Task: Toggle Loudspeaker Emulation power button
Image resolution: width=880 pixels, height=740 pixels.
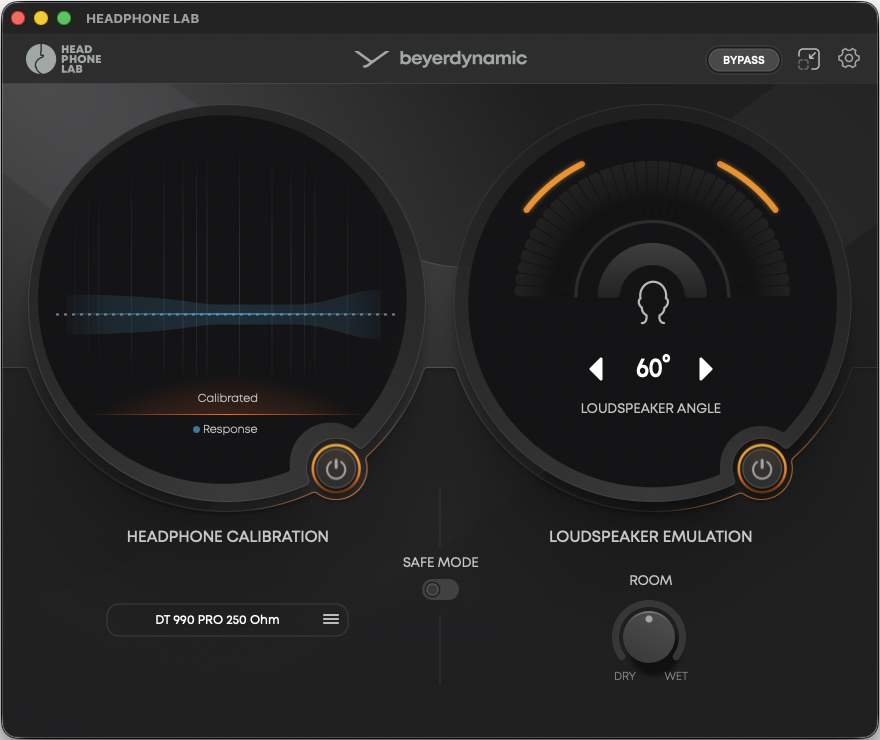Action: click(x=762, y=469)
